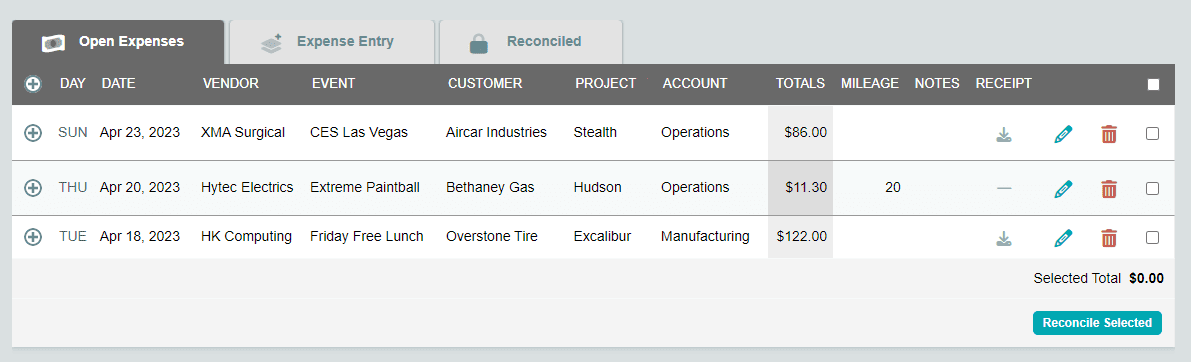The image size is (1191, 362).
Task: Click the Hytec Electrics vendor cell
Action: click(247, 187)
